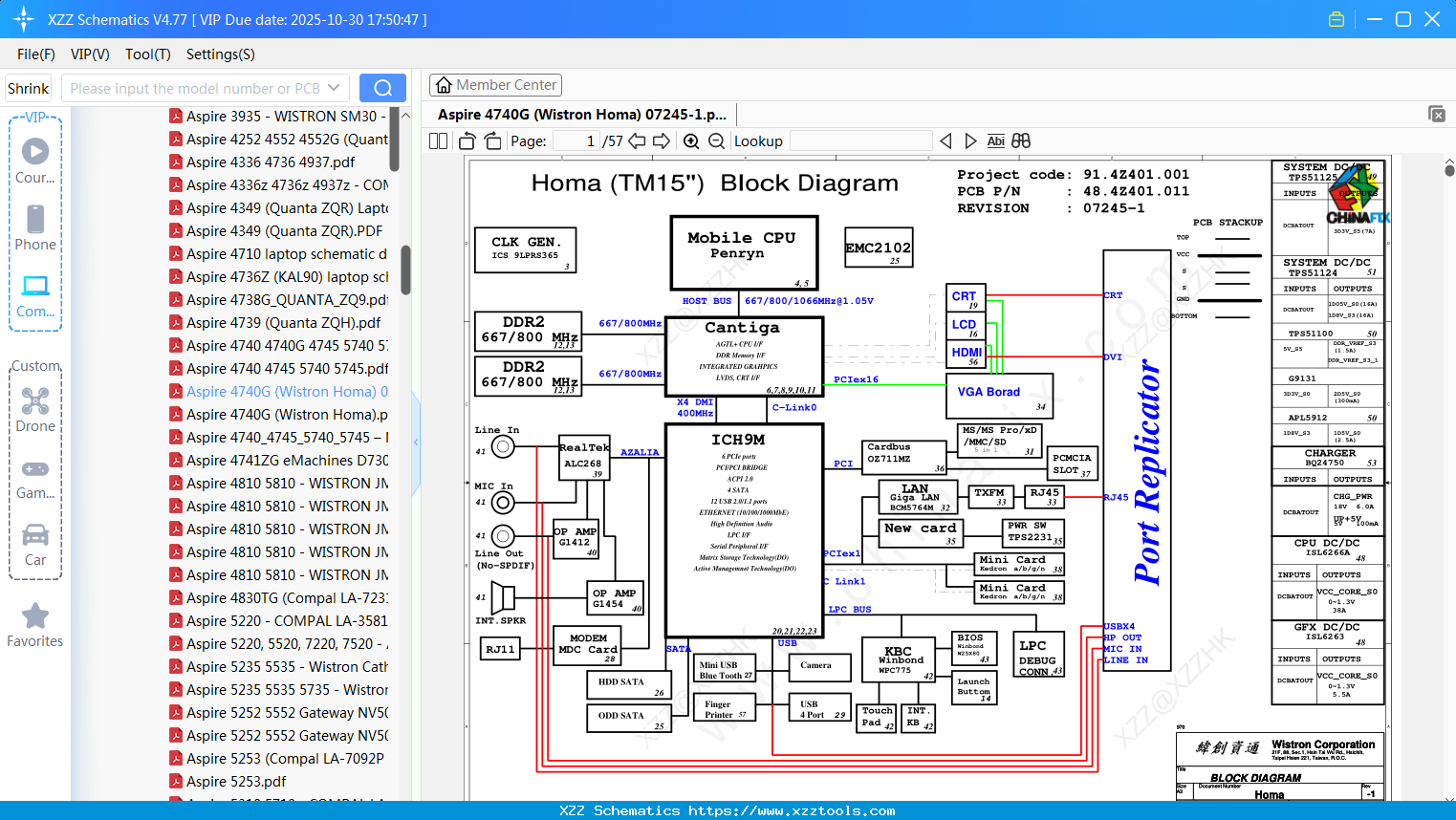The image size is (1456, 820).
Task: Find next lookup match triangle
Action: click(x=970, y=141)
